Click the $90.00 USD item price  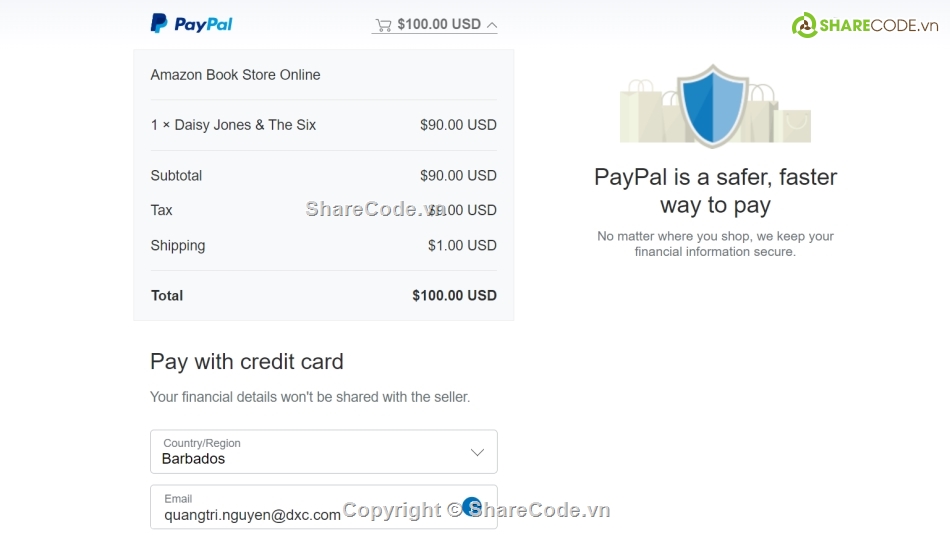pyautogui.click(x=458, y=125)
